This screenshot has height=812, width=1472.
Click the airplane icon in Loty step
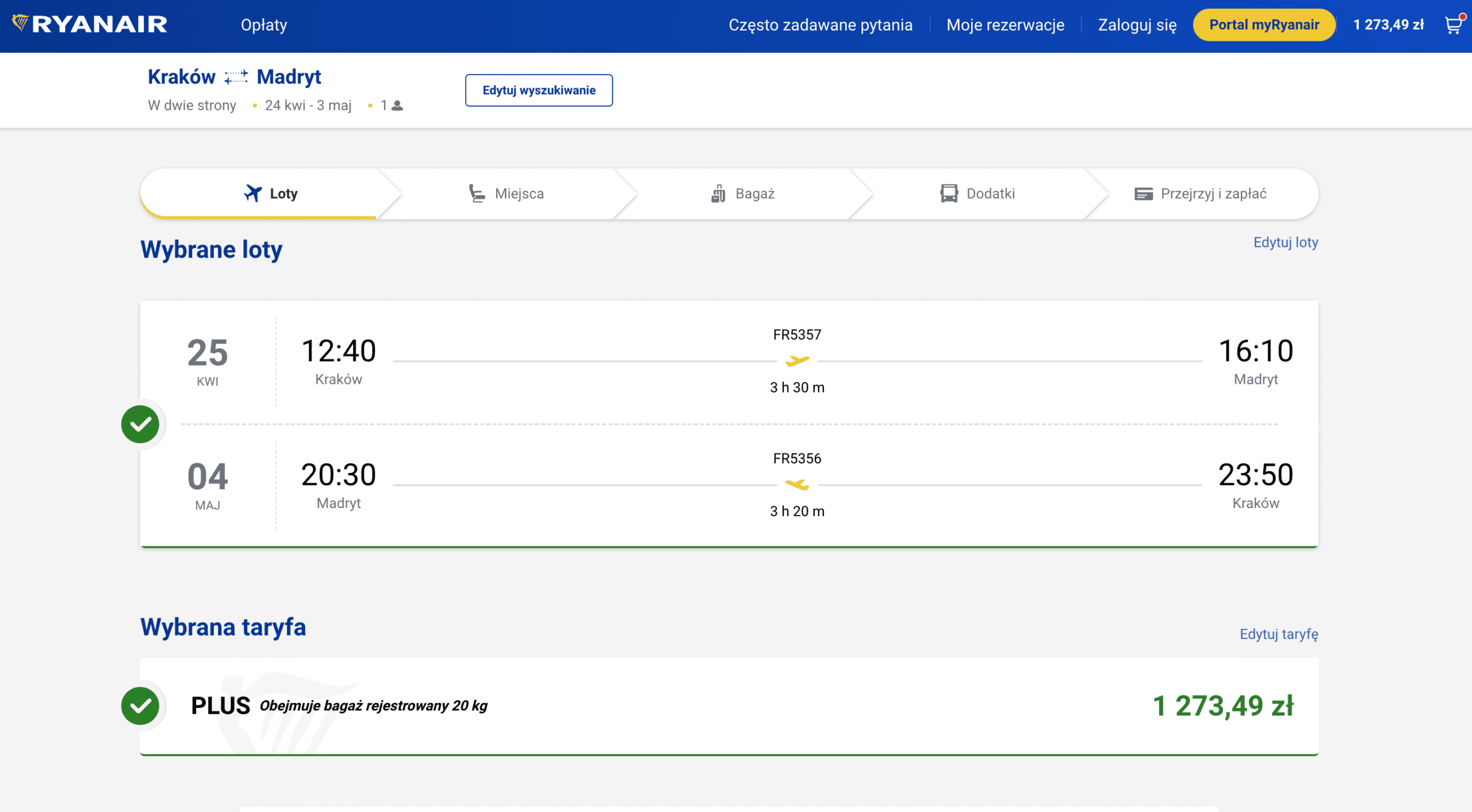tap(252, 194)
